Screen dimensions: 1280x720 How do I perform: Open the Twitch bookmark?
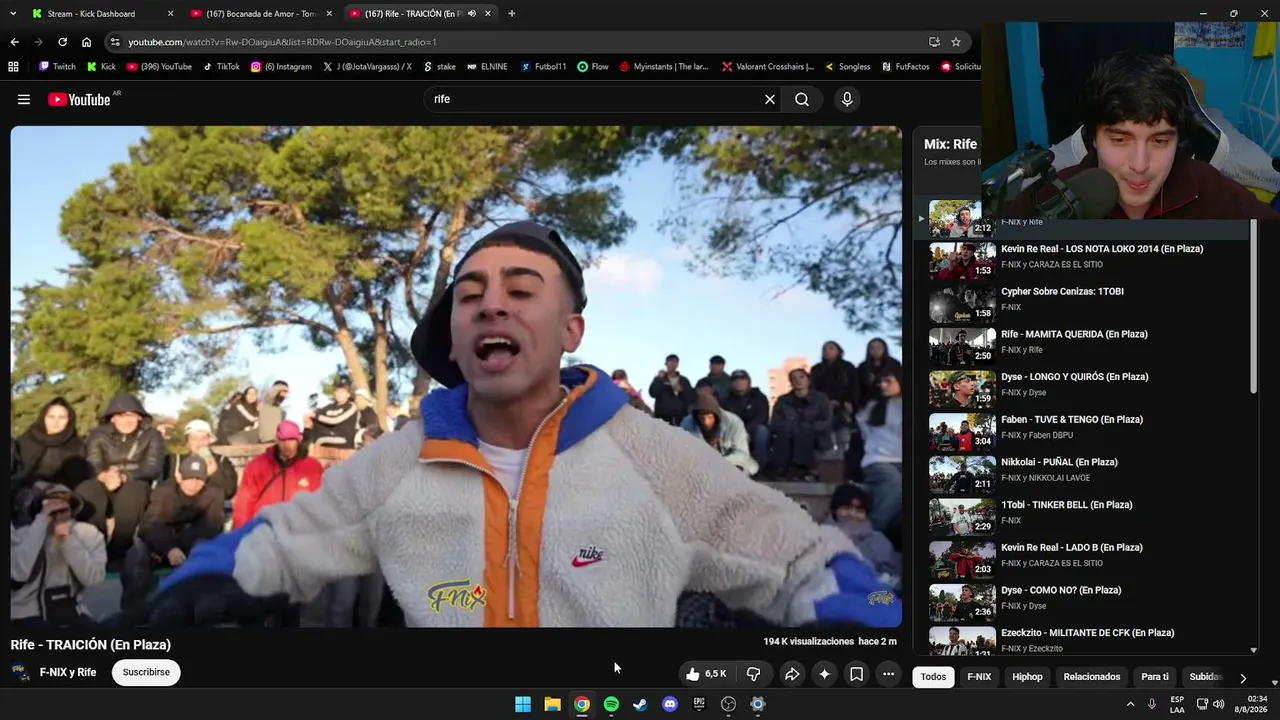[x=57, y=67]
